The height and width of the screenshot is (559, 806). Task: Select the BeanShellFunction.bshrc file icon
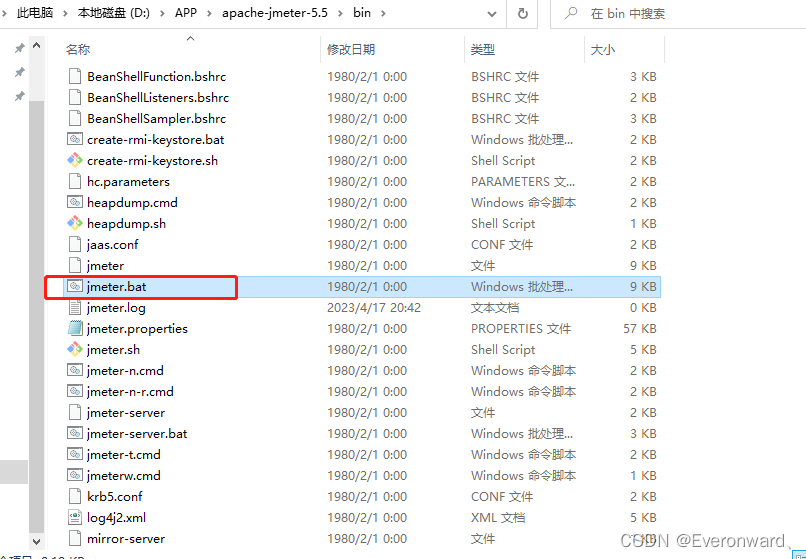tap(75, 77)
